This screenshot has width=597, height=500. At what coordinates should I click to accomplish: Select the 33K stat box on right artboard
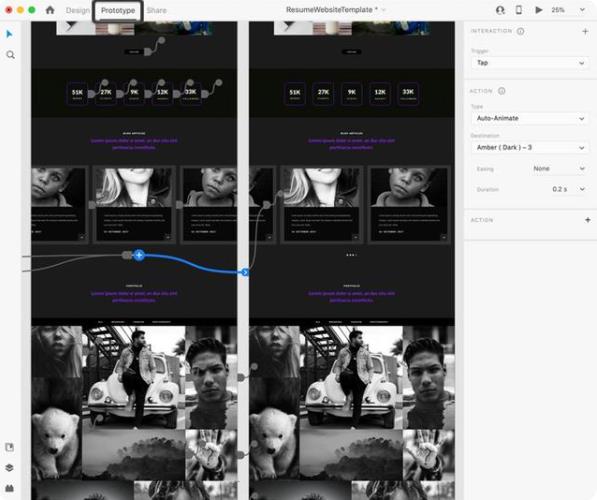(x=408, y=93)
